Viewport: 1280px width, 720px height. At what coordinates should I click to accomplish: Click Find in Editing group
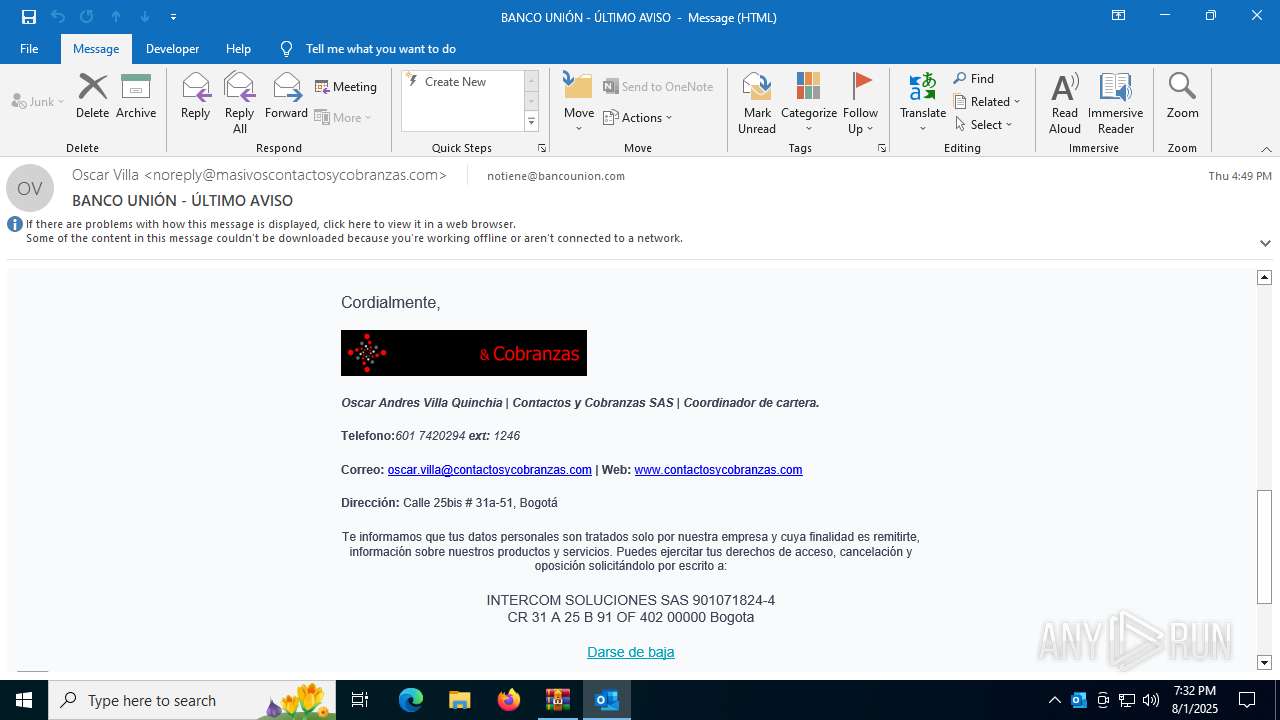click(x=974, y=79)
